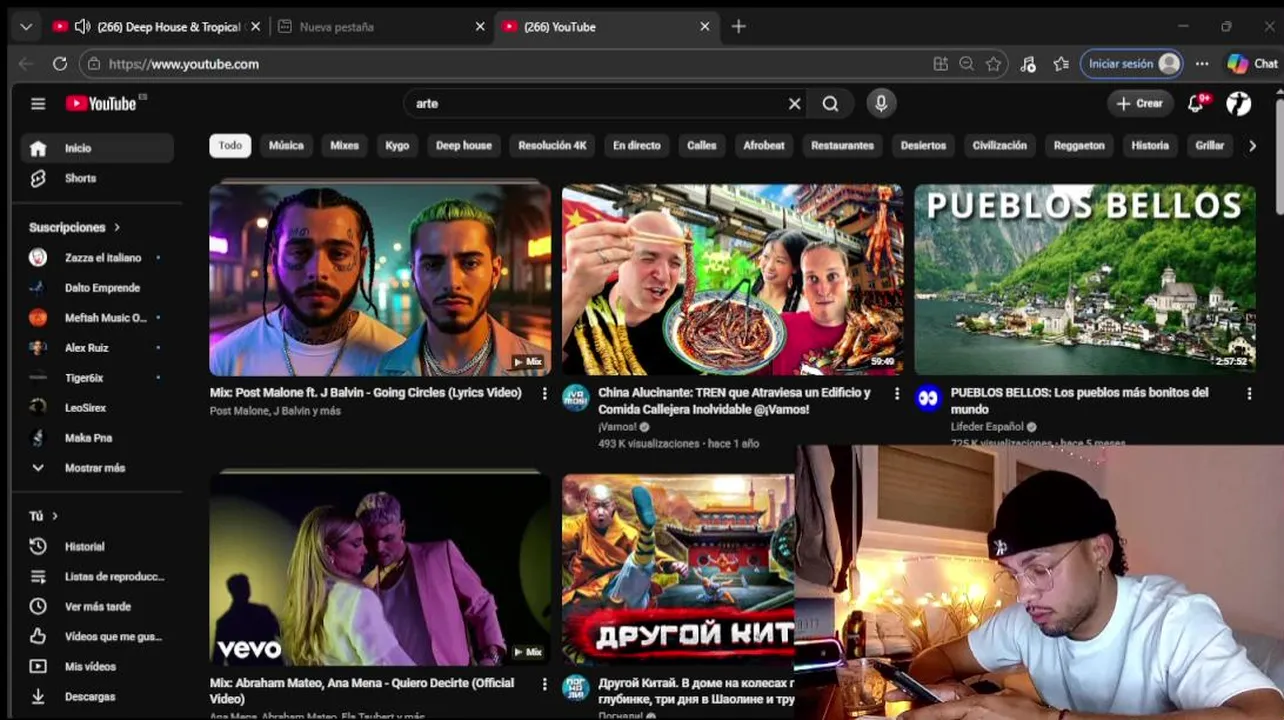Select the Música filter chip
Screen dimensions: 1284x720
(286, 146)
